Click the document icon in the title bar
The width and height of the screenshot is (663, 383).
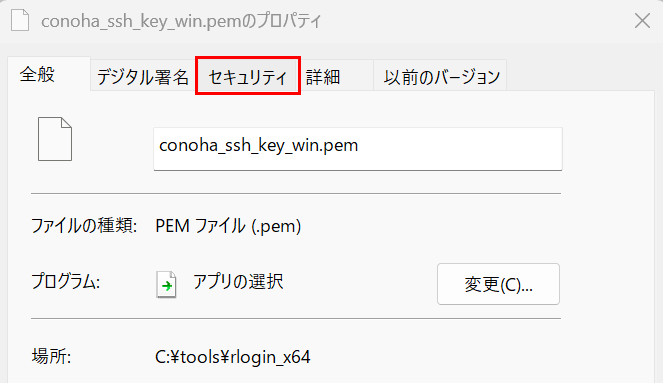click(20, 20)
